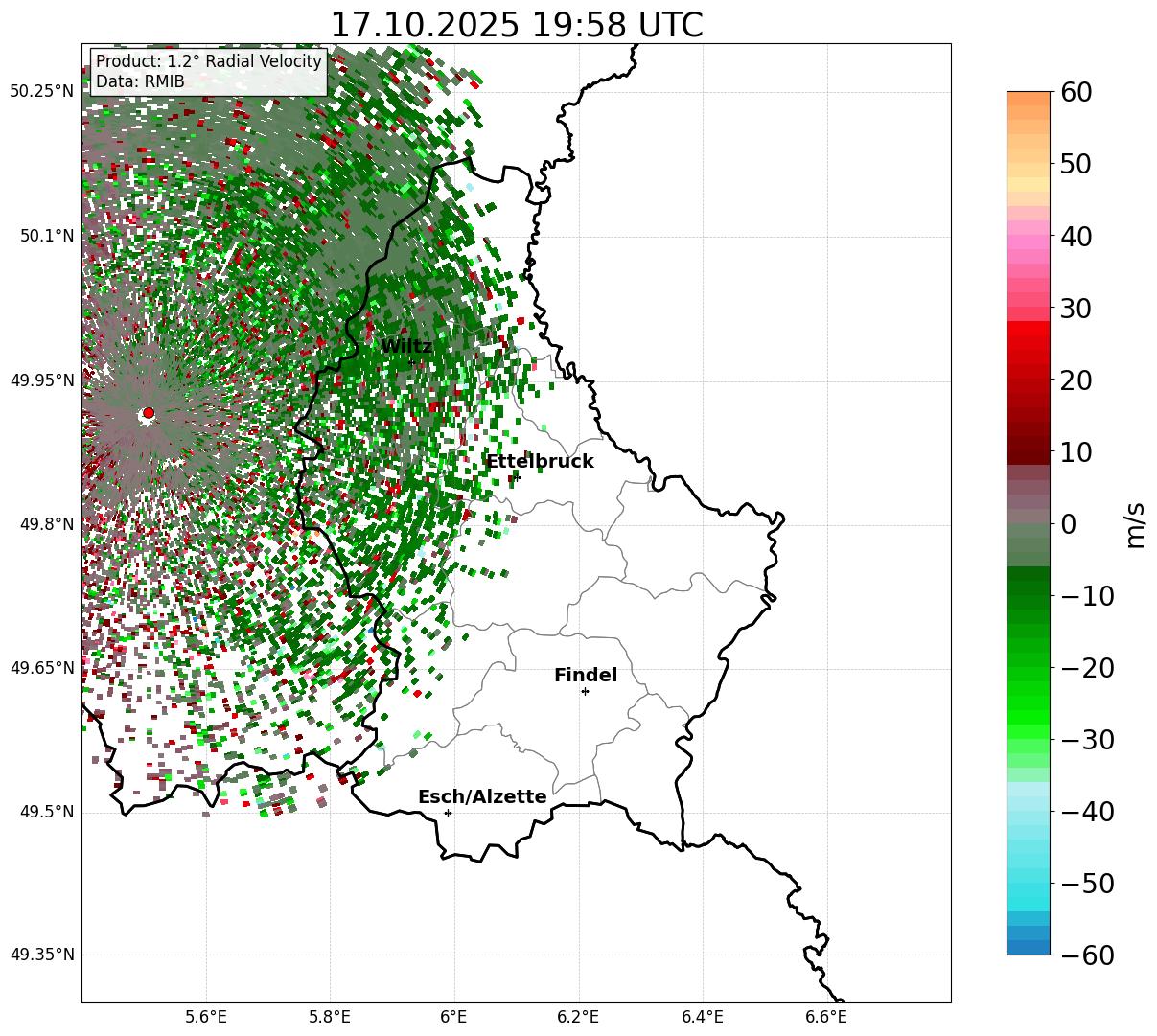Click the 49.95°N latitude label

[x=41, y=380]
